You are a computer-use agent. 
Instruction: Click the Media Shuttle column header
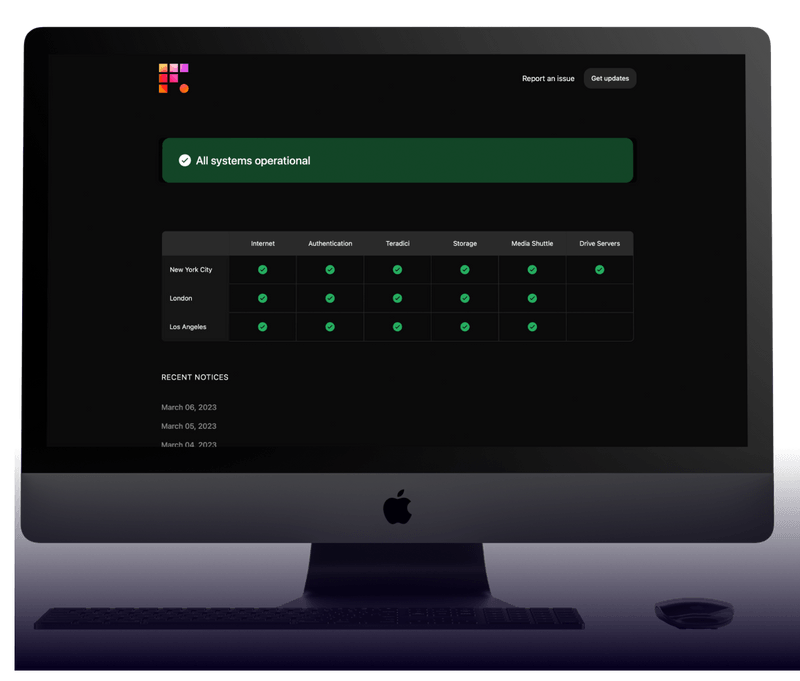click(532, 244)
